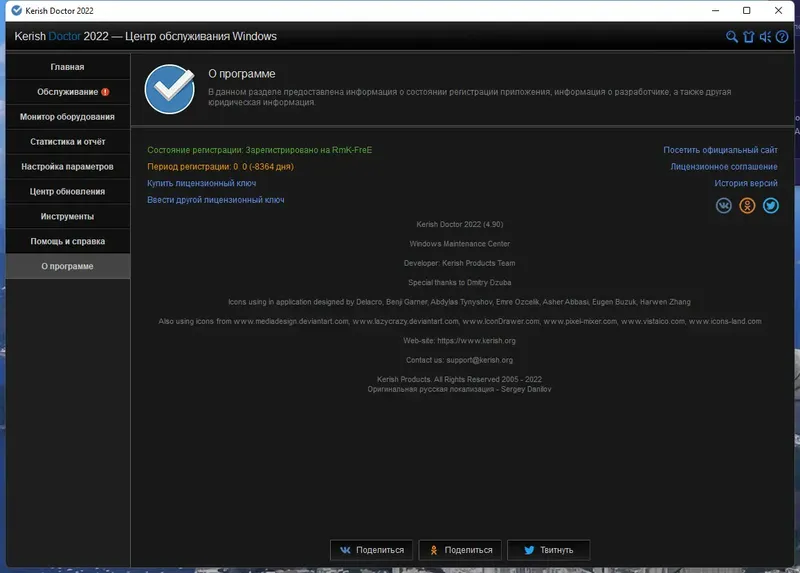
Task: Open Монитор оборудования
Action: (68, 117)
